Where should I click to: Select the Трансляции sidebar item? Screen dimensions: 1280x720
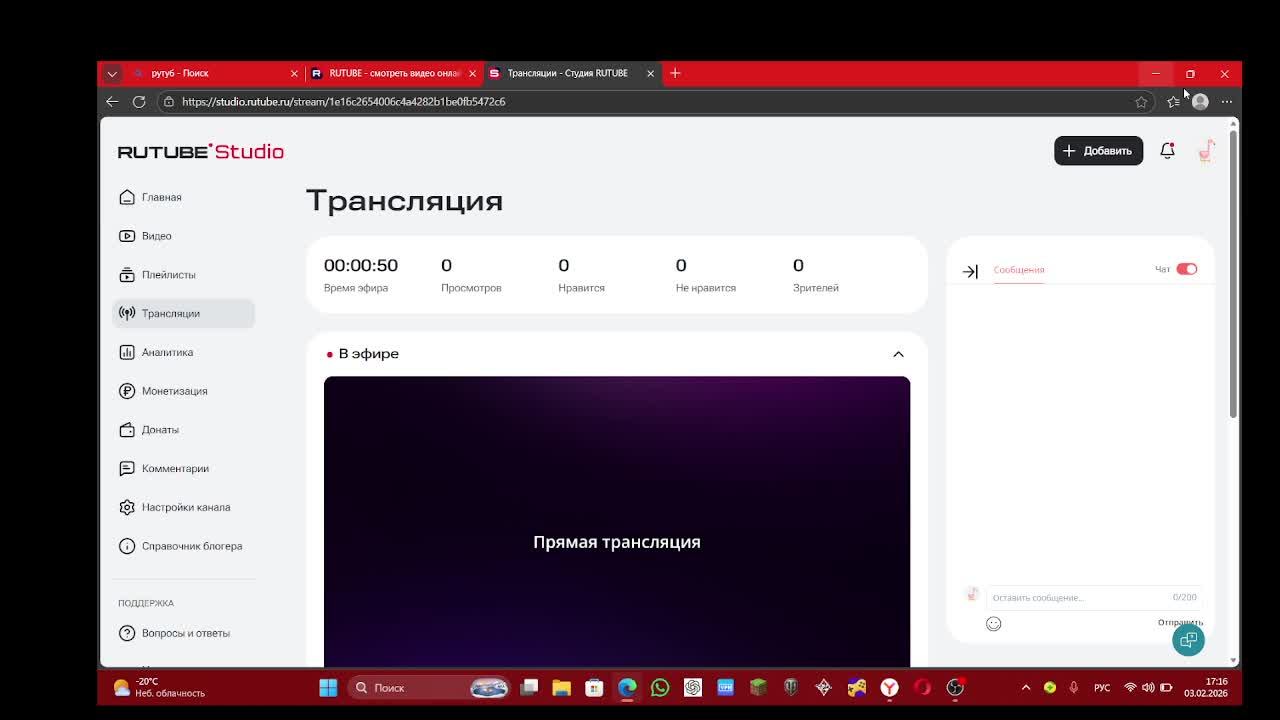184,313
